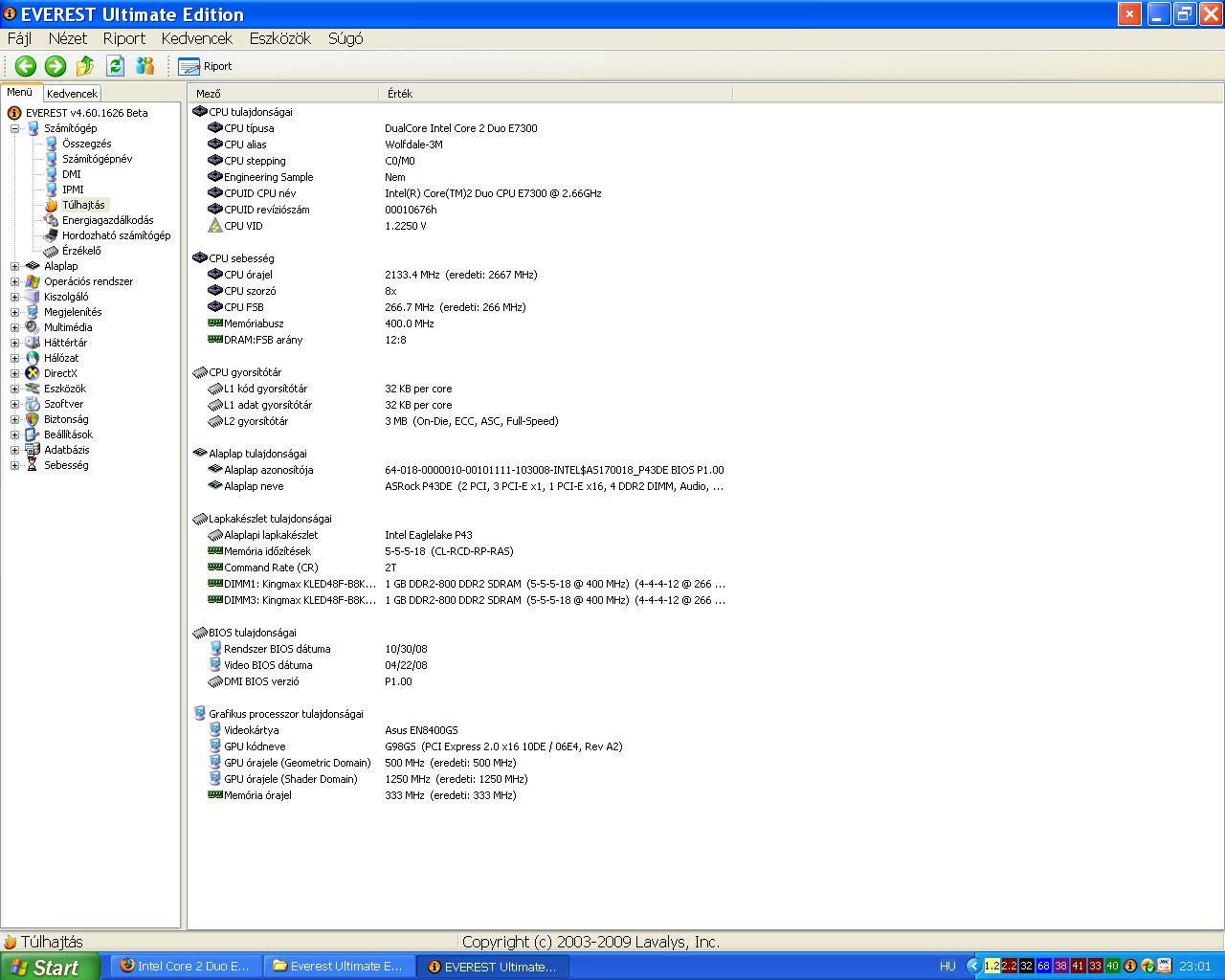This screenshot has height=980, width=1225.
Task: Click the orange Everest tray icon
Action: coord(1130,967)
